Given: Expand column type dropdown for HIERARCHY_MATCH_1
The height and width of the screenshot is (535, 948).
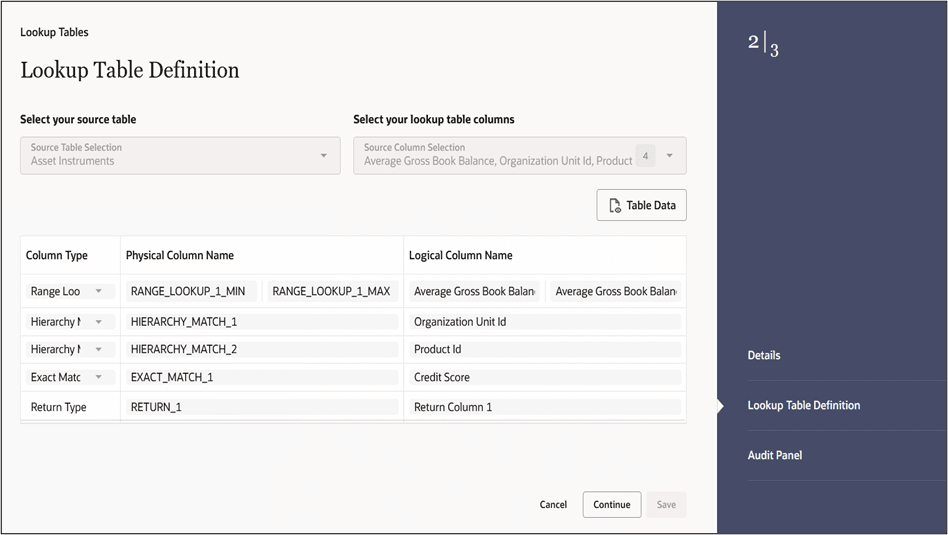Looking at the screenshot, I should point(70,322).
